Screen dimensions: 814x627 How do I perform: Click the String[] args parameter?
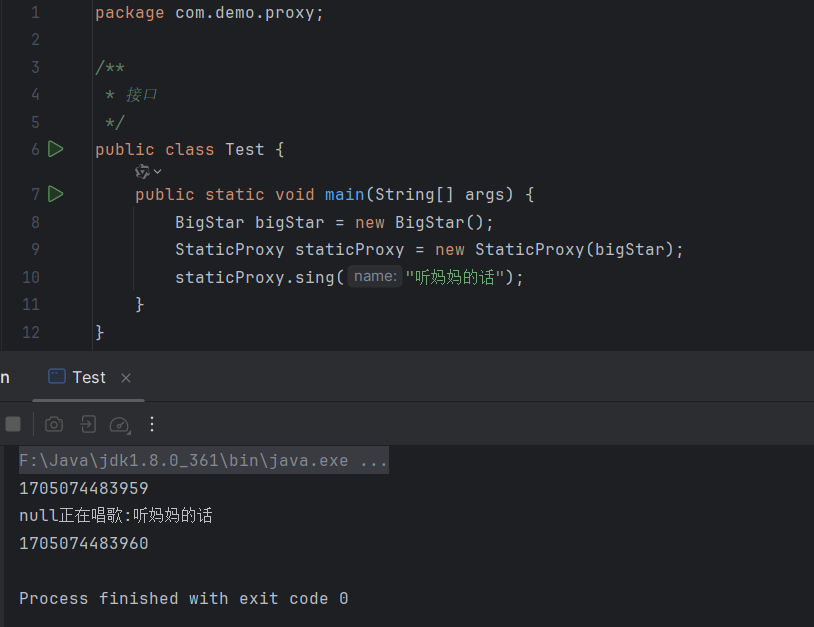tap(440, 195)
